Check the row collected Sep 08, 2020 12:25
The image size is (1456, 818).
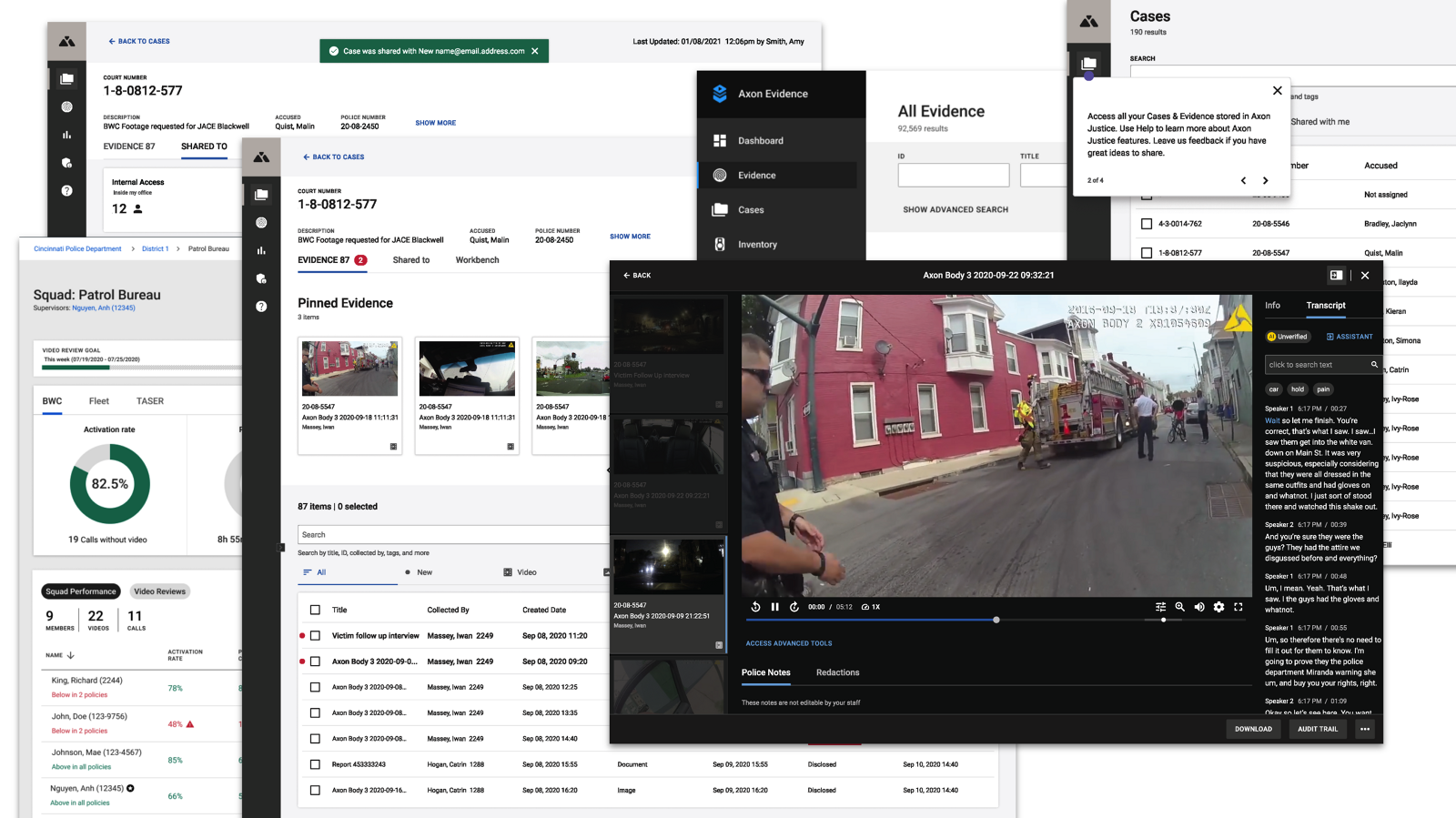(315, 687)
